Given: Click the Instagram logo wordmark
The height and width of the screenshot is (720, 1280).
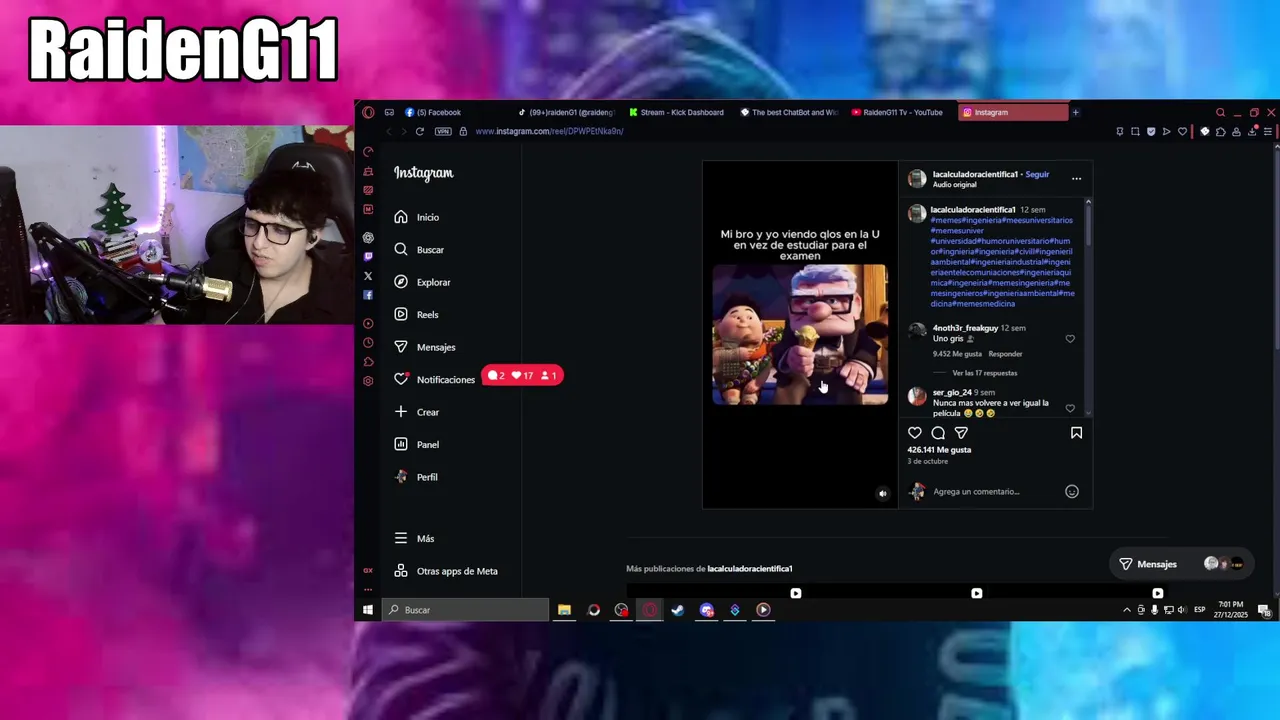Looking at the screenshot, I should click(423, 173).
